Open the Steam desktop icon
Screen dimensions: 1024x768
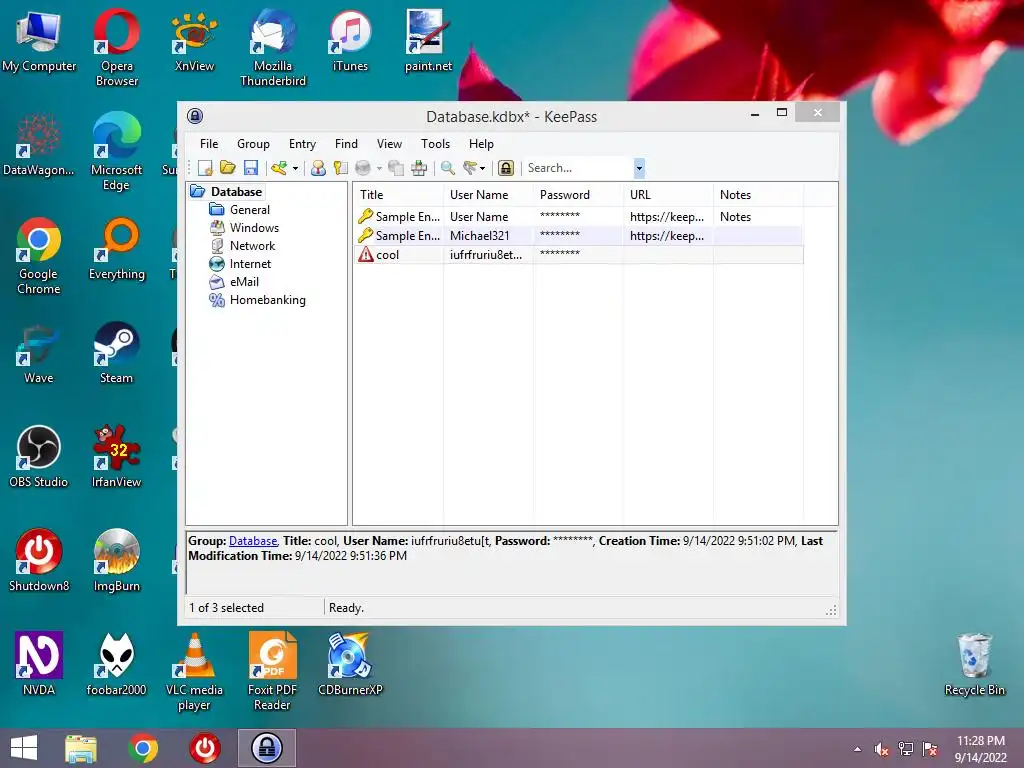[x=116, y=353]
